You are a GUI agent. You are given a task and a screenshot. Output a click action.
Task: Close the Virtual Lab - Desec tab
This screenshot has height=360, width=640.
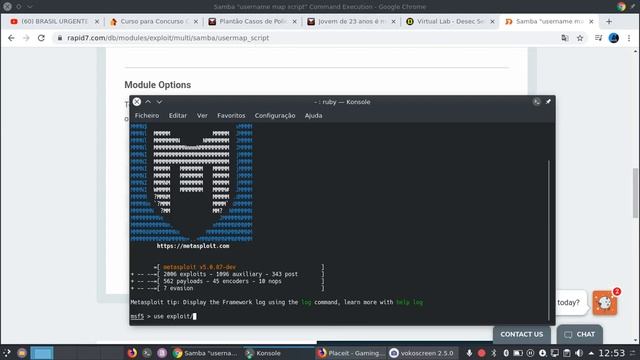(492, 22)
